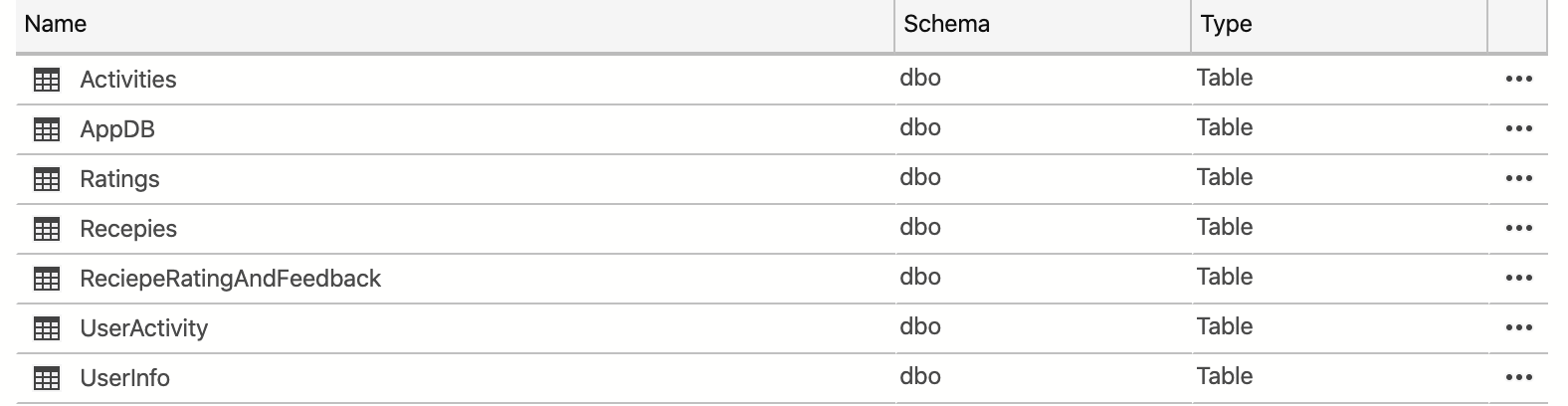Click the table icon beside Ratings
Screen dimensions: 1568x406
[47, 179]
